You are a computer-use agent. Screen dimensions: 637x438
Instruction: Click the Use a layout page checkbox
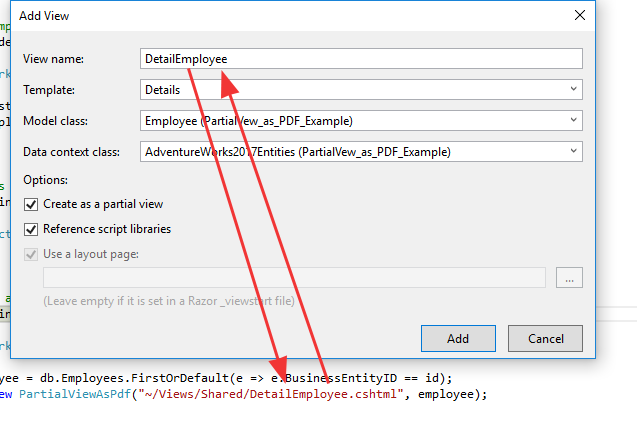coord(31,254)
